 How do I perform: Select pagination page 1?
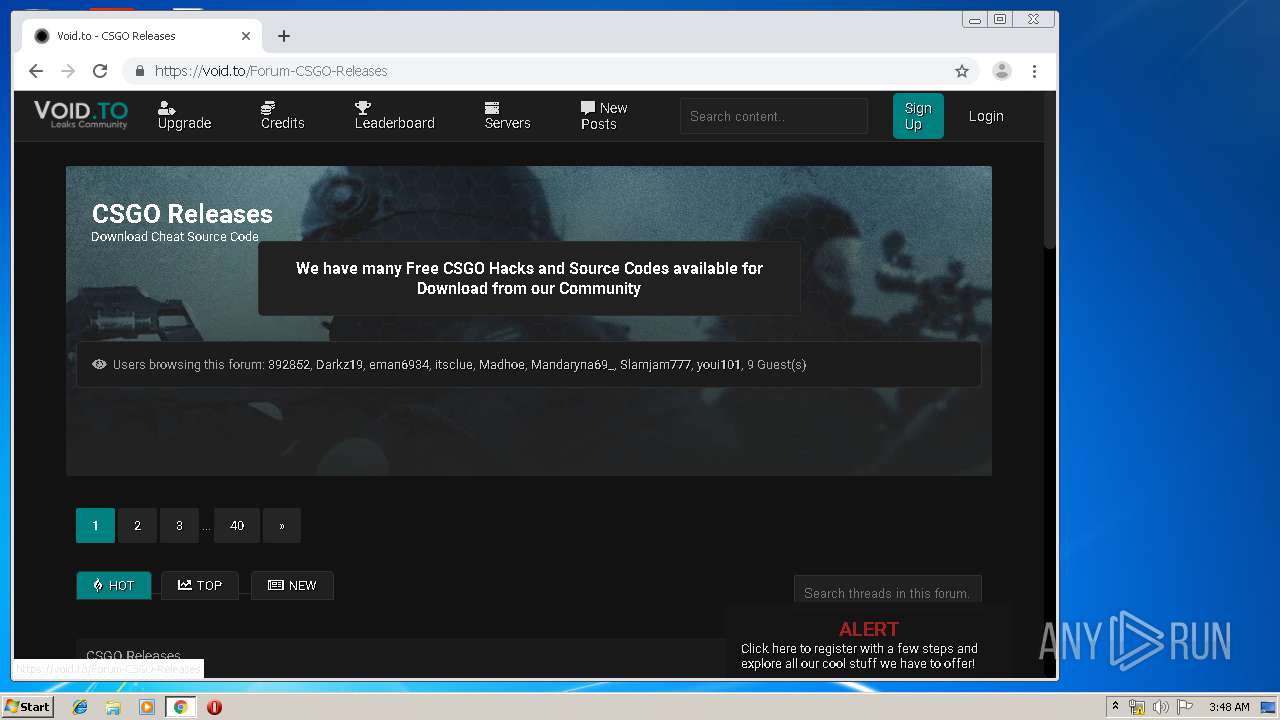click(x=96, y=526)
